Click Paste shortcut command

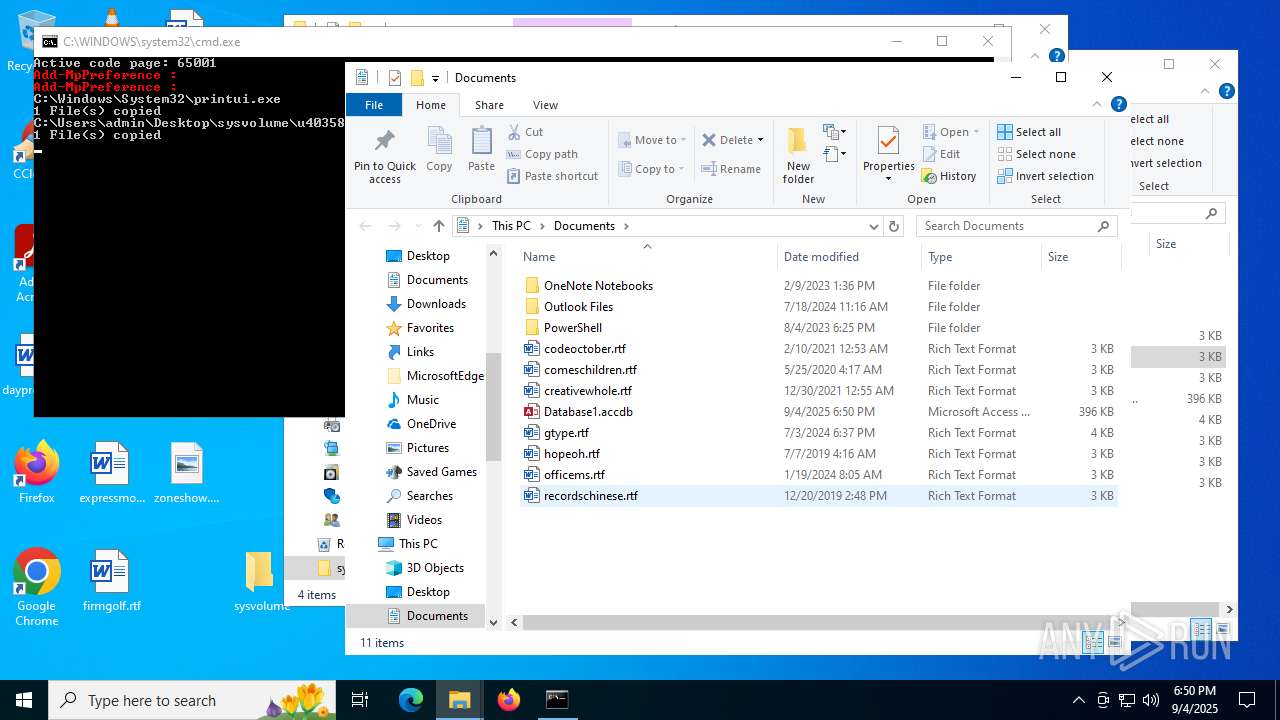(x=552, y=176)
